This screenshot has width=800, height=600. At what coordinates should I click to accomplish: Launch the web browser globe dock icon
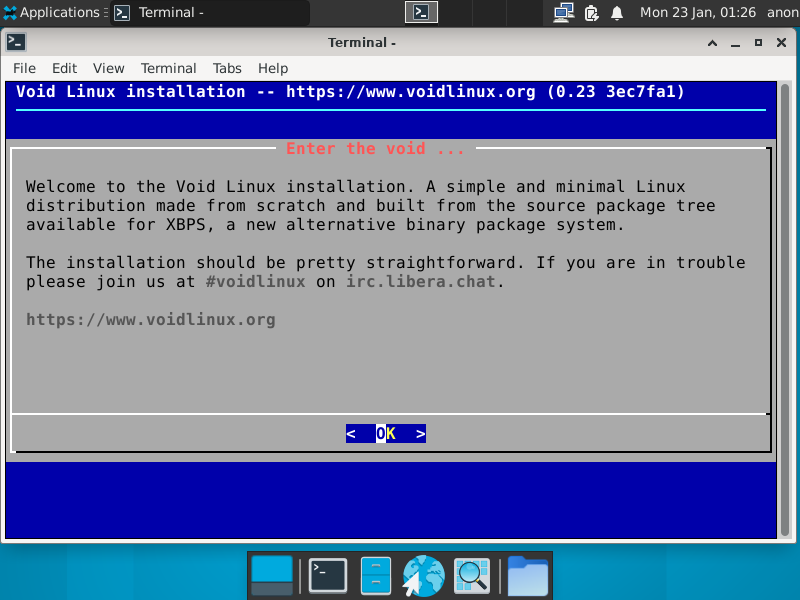423,576
